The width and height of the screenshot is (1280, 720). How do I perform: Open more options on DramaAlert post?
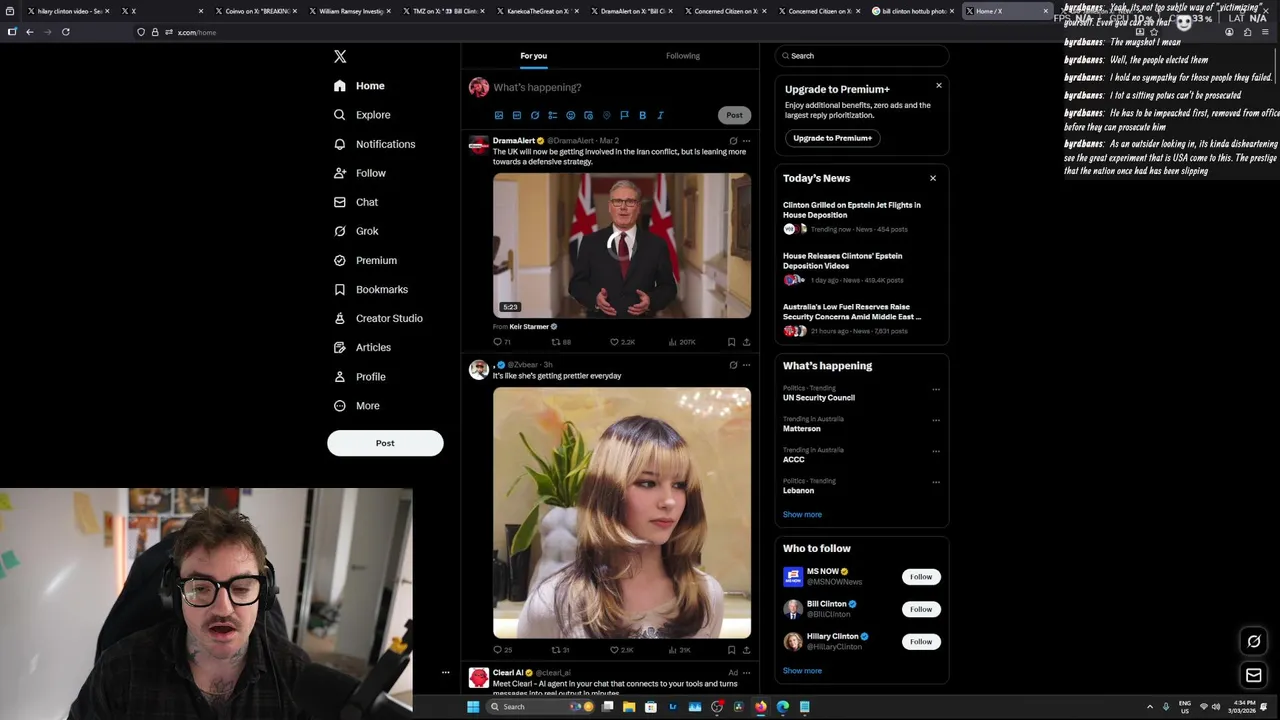tap(746, 141)
